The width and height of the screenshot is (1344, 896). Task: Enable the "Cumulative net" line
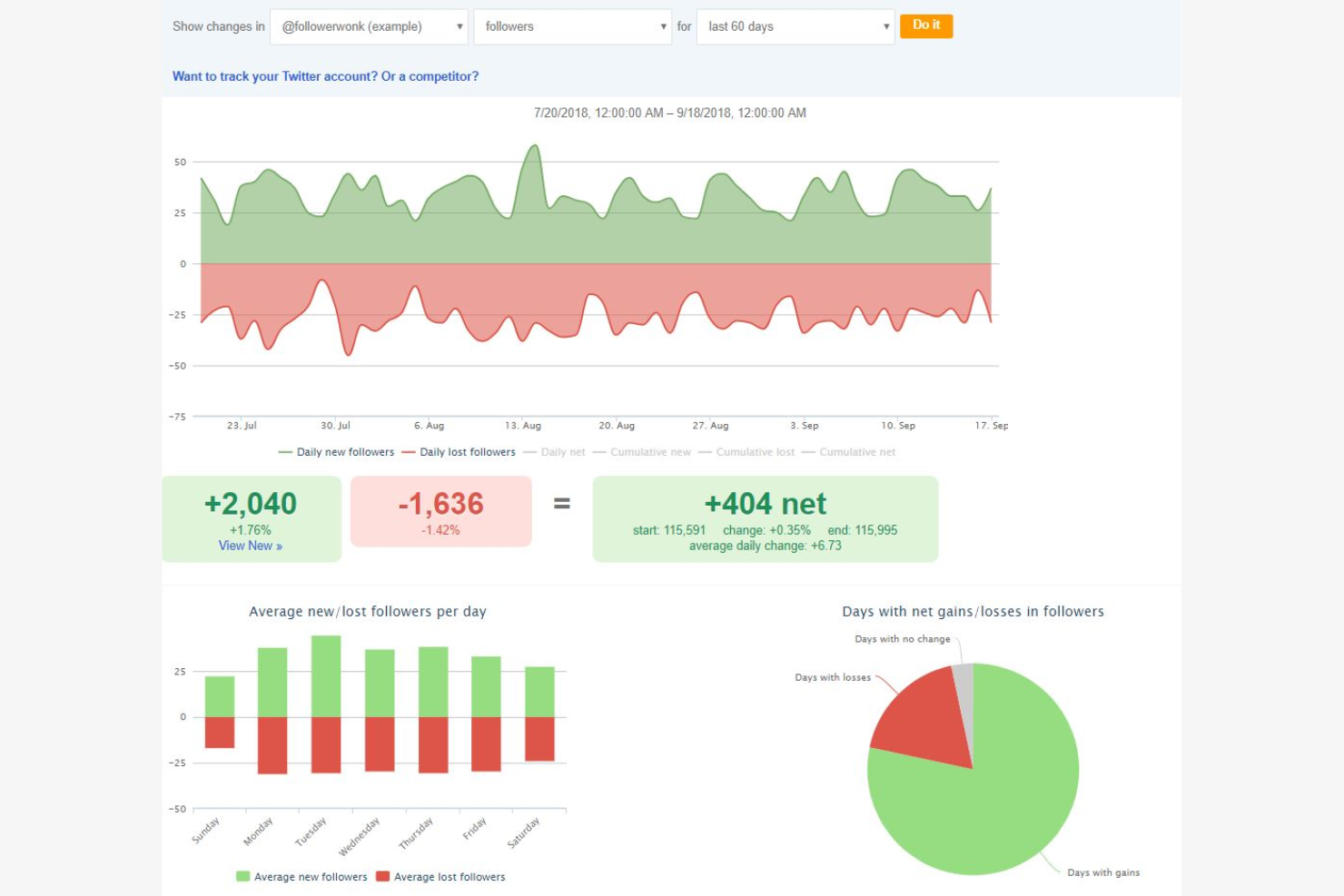pyautogui.click(x=855, y=451)
